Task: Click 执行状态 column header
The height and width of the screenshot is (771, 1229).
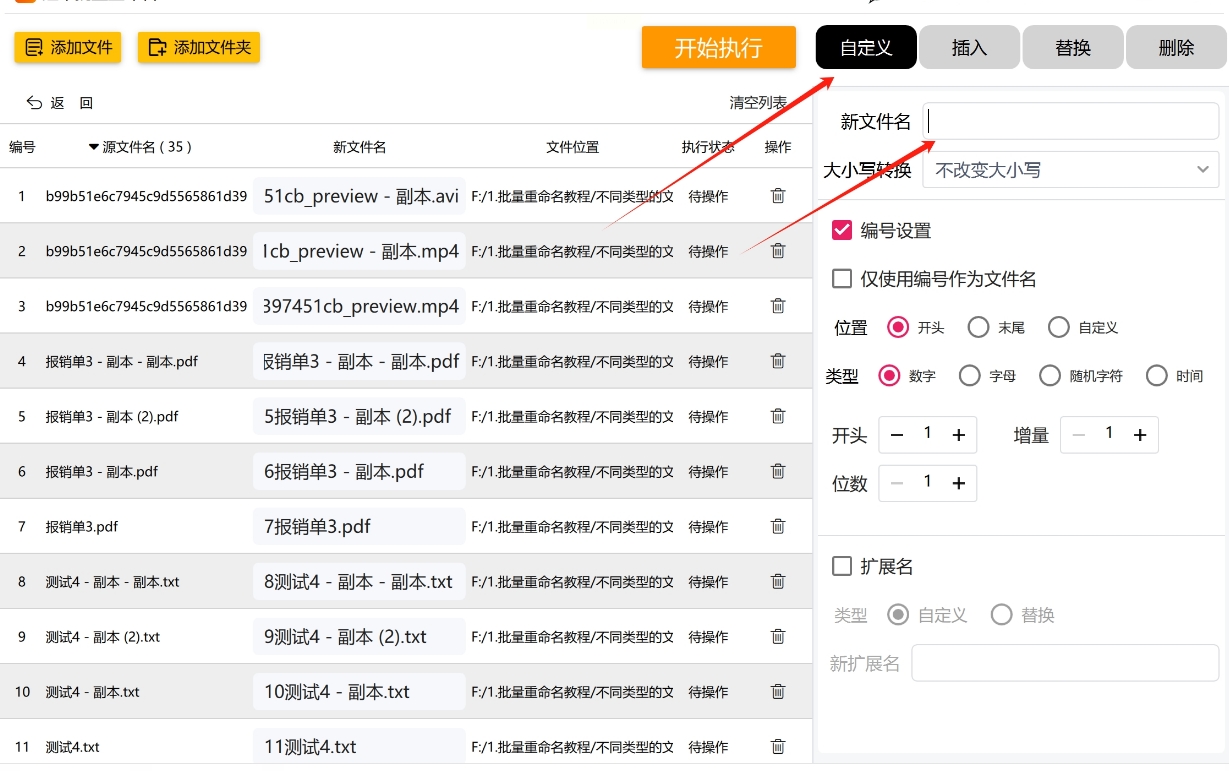Action: click(708, 147)
